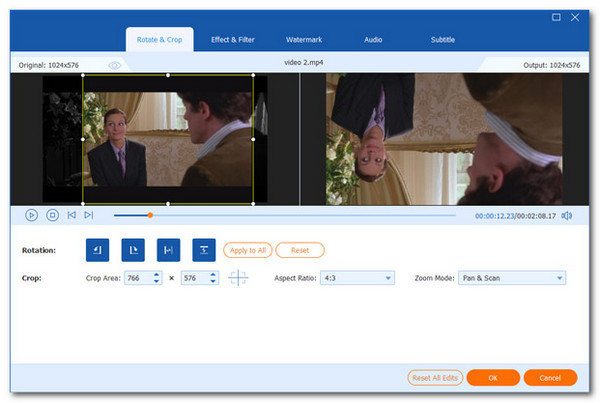This screenshot has height=403, width=600.
Task: Click the bottom-left crop handle
Action: 83,204
